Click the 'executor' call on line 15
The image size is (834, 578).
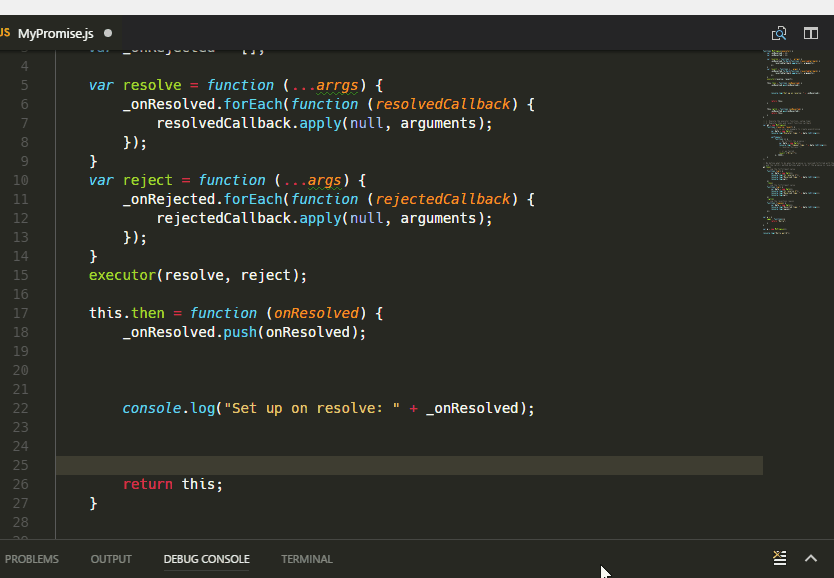tap(122, 275)
